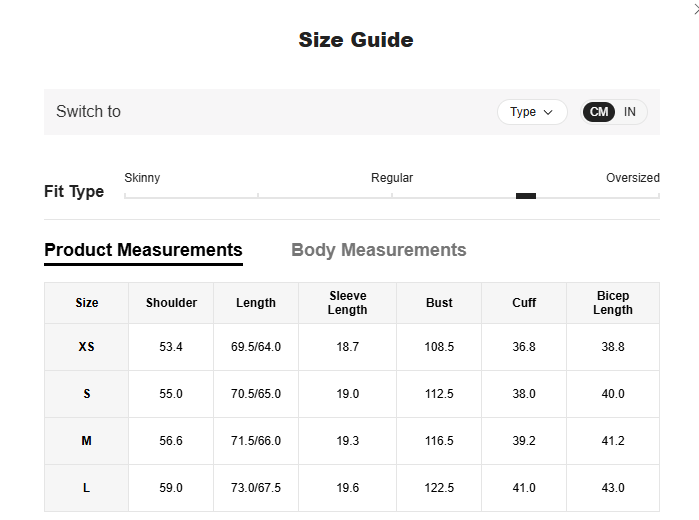This screenshot has height=520, width=699.
Task: Open the Type dropdown
Action: pyautogui.click(x=532, y=112)
